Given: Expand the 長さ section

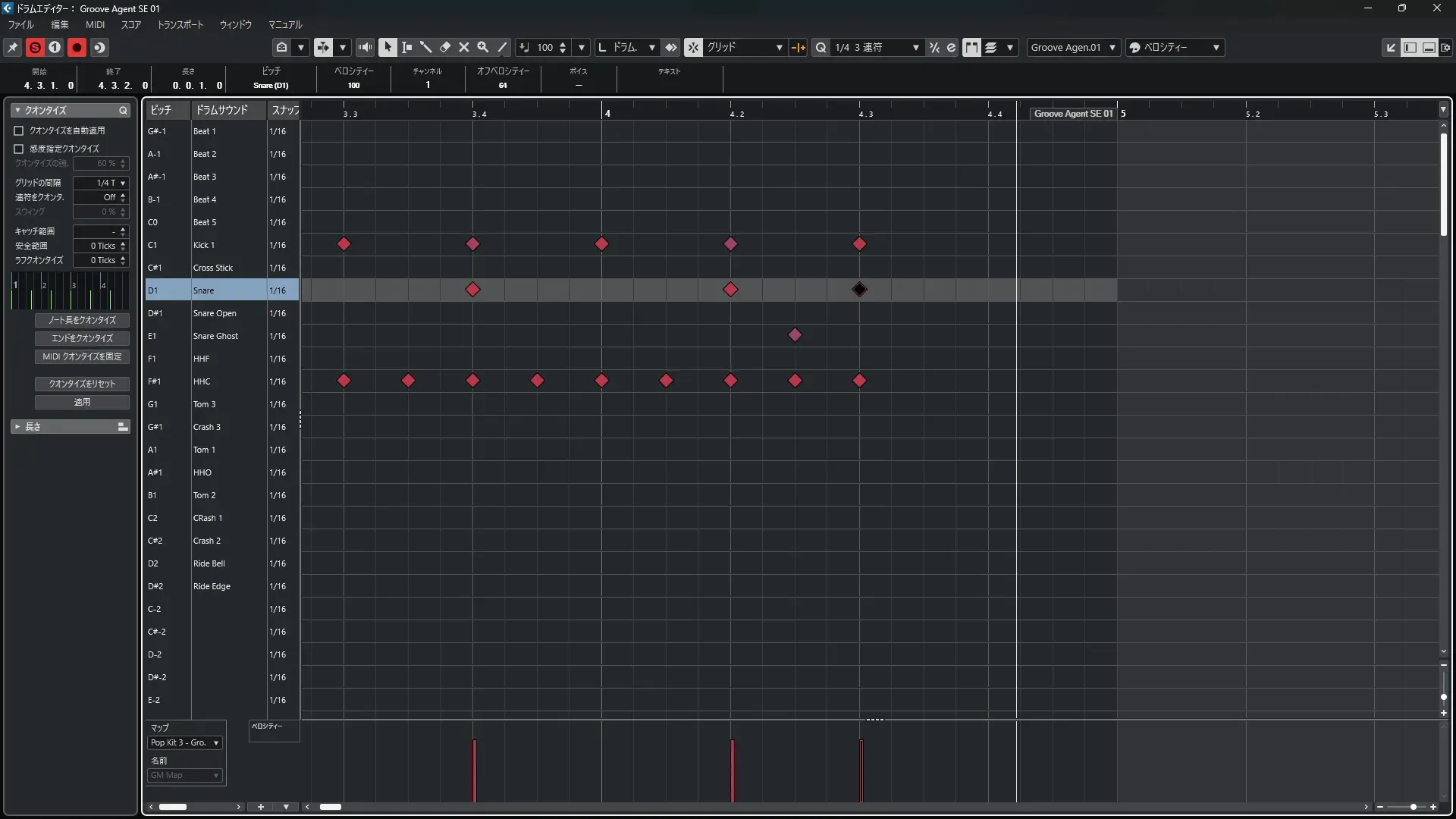Looking at the screenshot, I should [x=17, y=427].
